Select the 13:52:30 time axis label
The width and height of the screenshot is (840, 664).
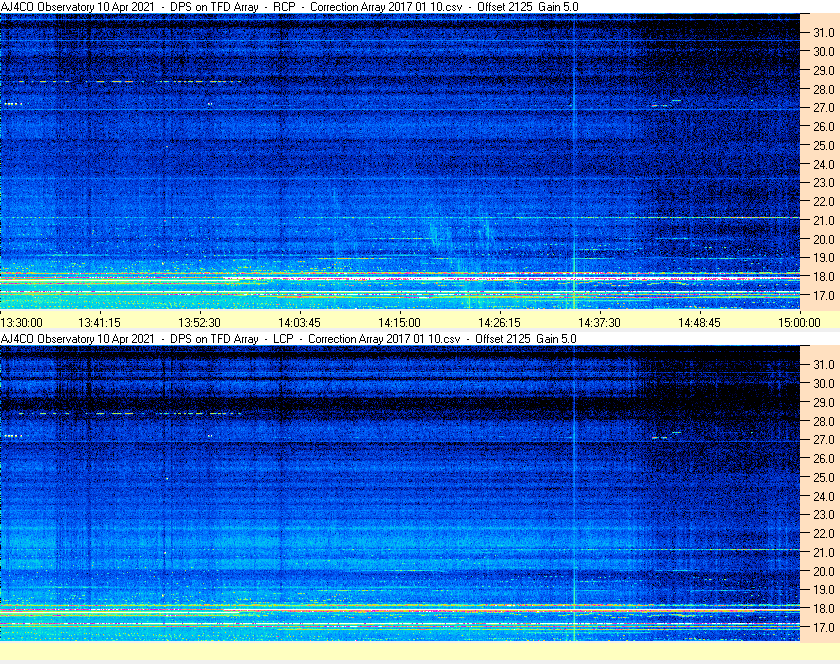point(199,323)
